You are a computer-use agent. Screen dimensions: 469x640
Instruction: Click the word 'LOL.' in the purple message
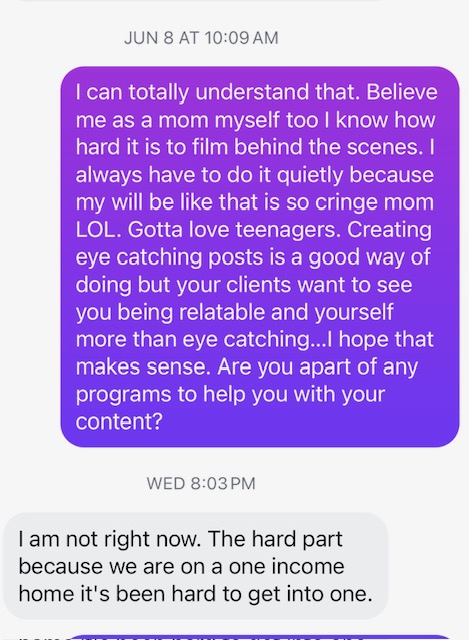click(98, 230)
